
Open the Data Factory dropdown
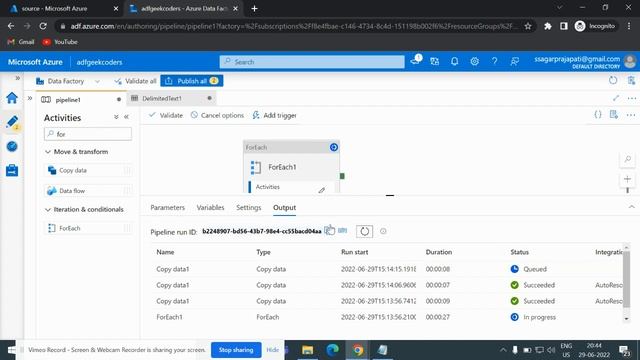68,81
